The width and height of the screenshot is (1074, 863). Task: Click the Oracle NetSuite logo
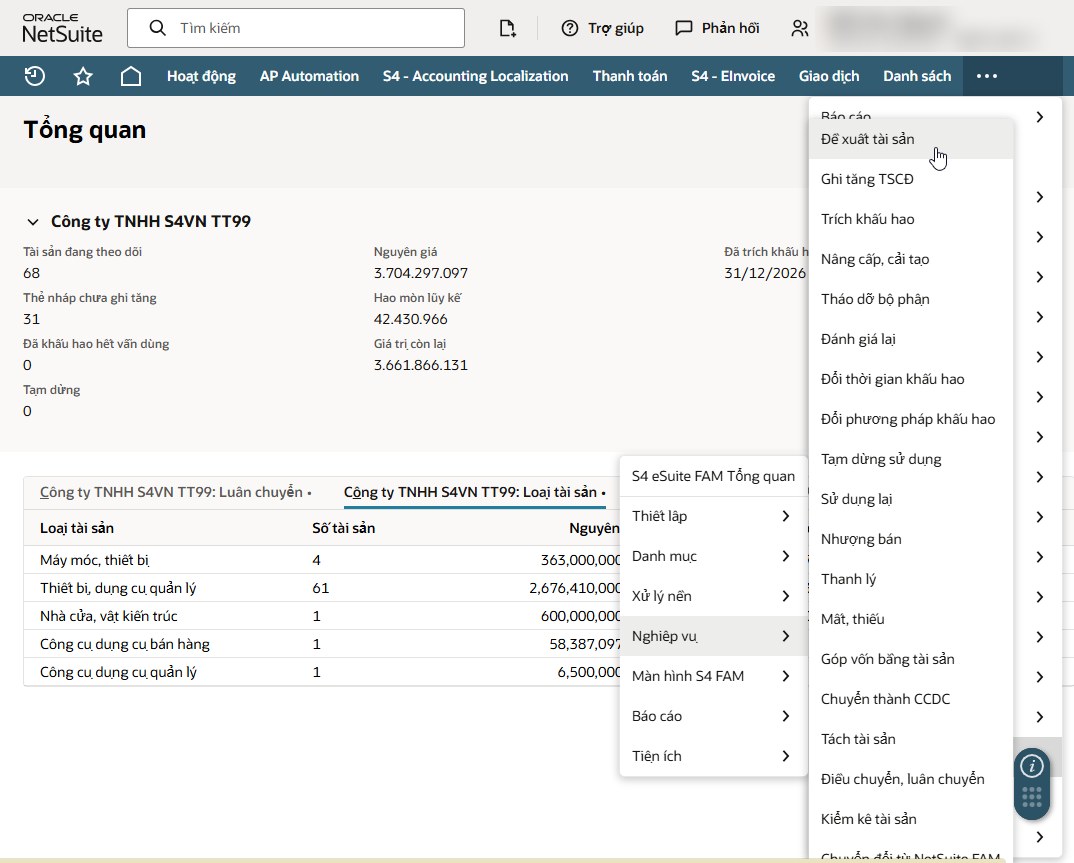(x=62, y=28)
